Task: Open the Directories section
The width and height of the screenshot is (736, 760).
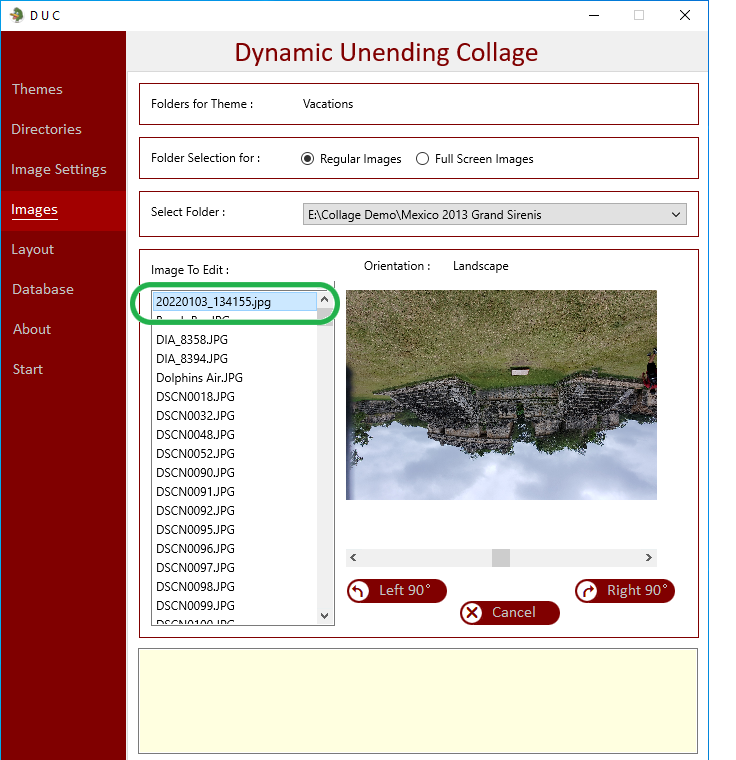Action: [47, 129]
